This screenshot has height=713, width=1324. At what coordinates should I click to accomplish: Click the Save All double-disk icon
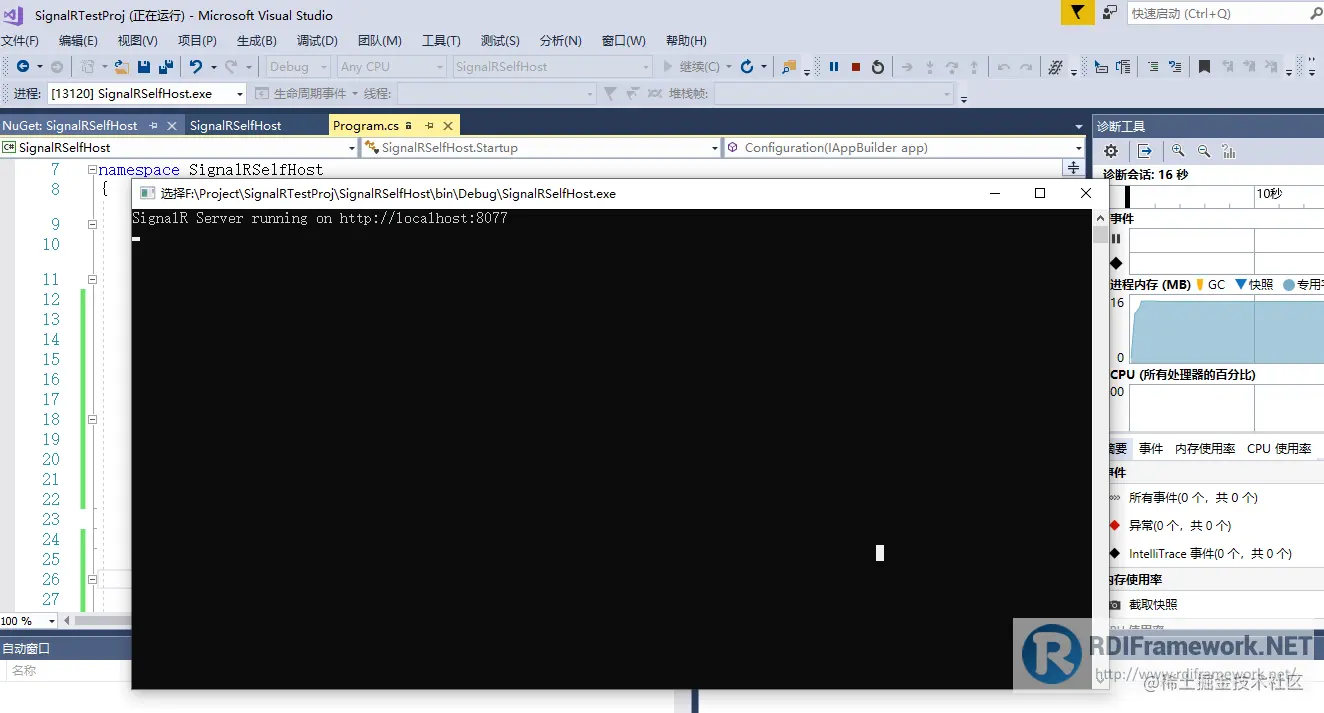click(x=166, y=67)
